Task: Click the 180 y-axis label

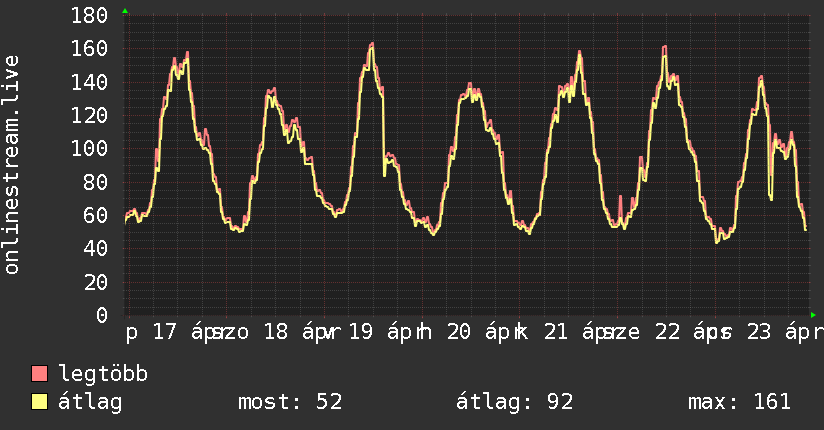Action: (89, 15)
